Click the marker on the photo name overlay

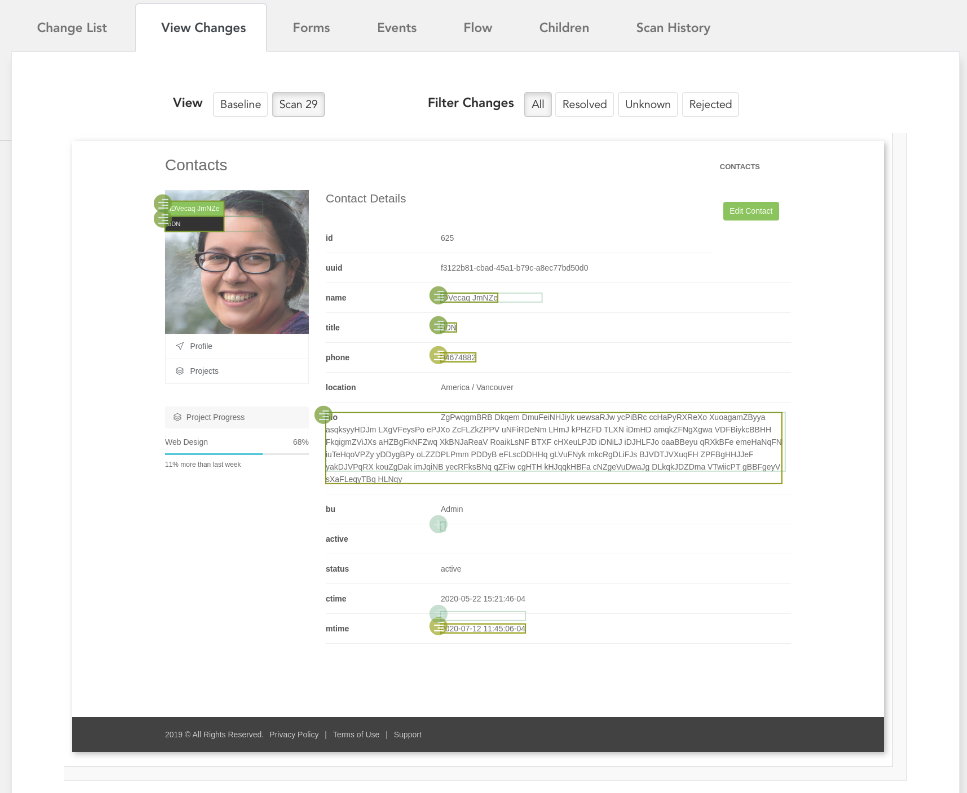(x=163, y=203)
